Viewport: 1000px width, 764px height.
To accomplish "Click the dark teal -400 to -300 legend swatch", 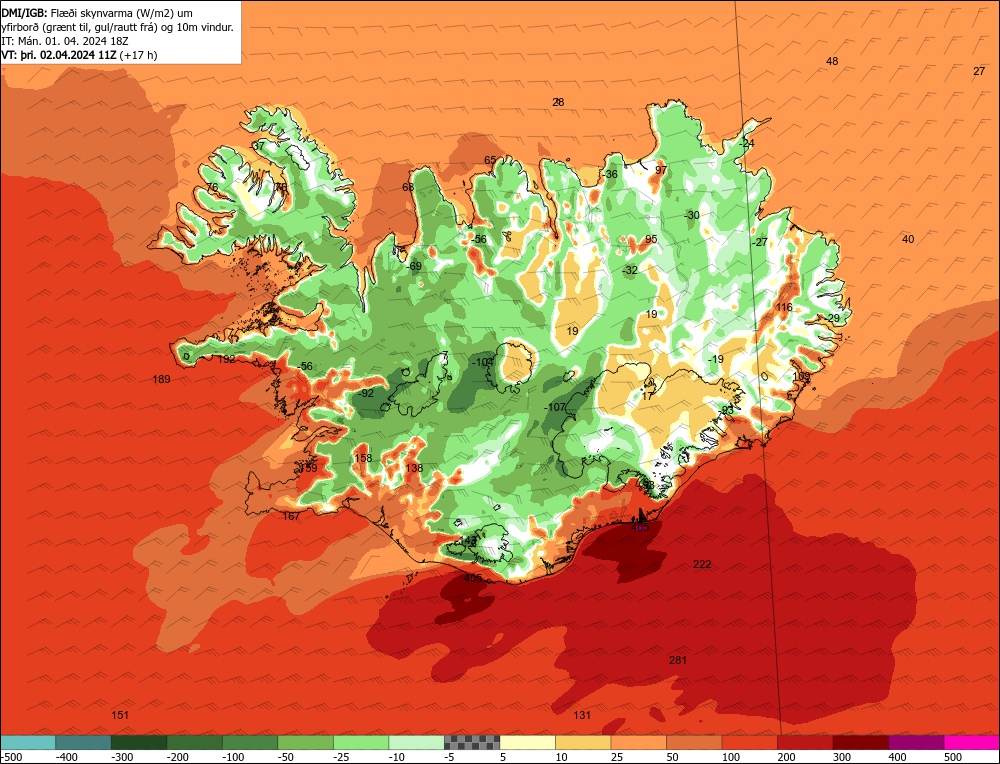I will pos(83,742).
